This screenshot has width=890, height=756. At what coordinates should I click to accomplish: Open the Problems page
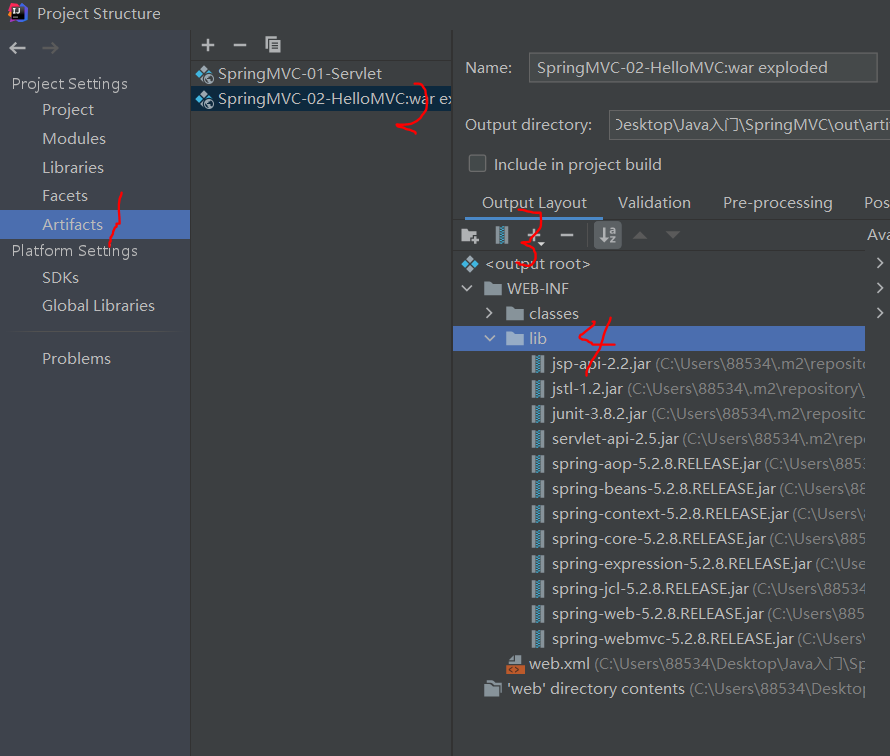coord(77,359)
